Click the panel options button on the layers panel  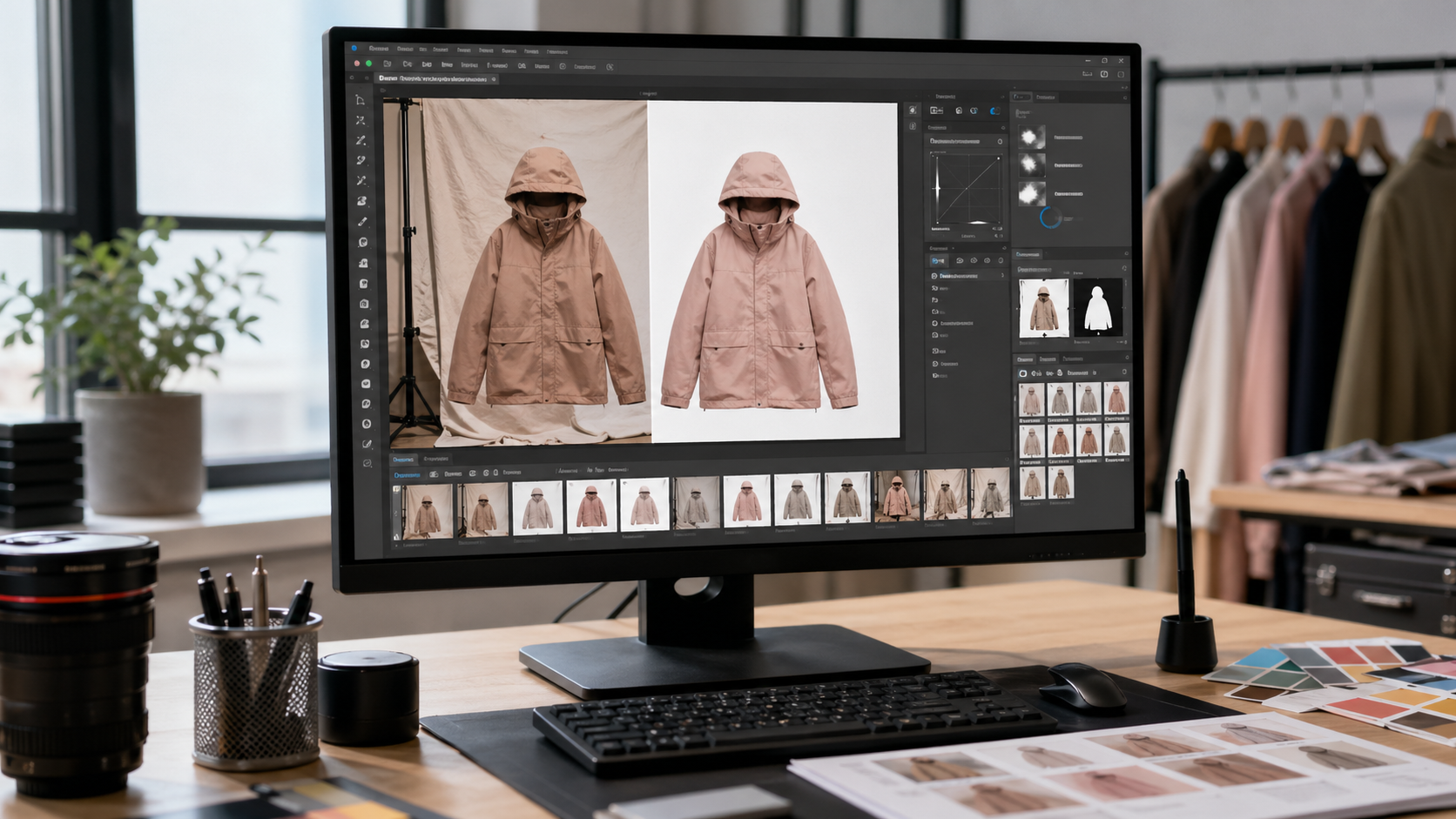1004,248
